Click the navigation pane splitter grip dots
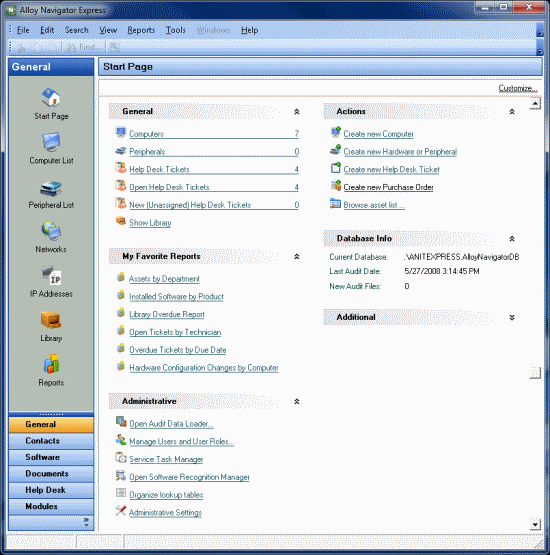This screenshot has width=550, height=555. click(x=51, y=414)
